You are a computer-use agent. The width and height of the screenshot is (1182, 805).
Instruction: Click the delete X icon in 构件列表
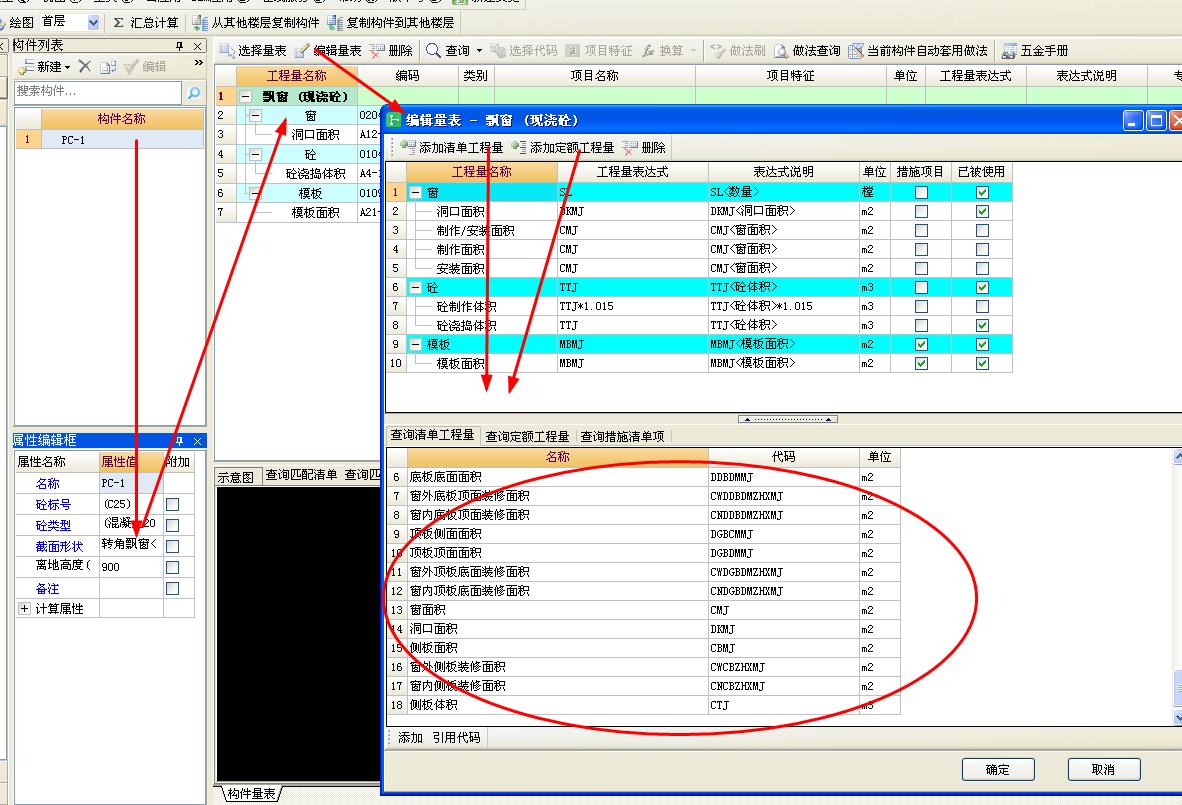tap(84, 66)
